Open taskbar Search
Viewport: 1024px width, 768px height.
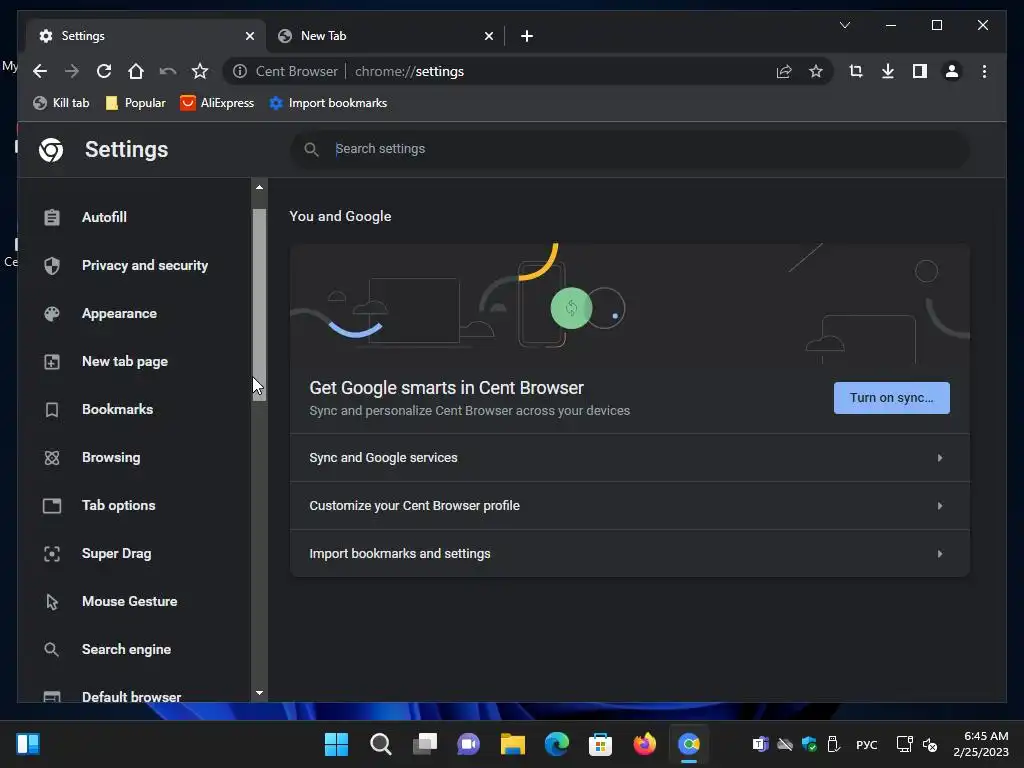click(381, 744)
